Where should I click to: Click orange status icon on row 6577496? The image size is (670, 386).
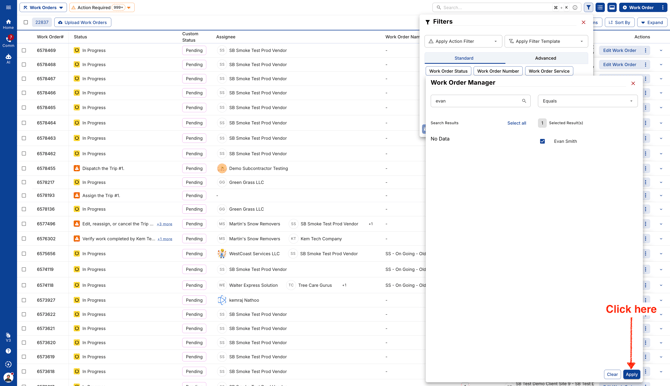click(x=77, y=224)
